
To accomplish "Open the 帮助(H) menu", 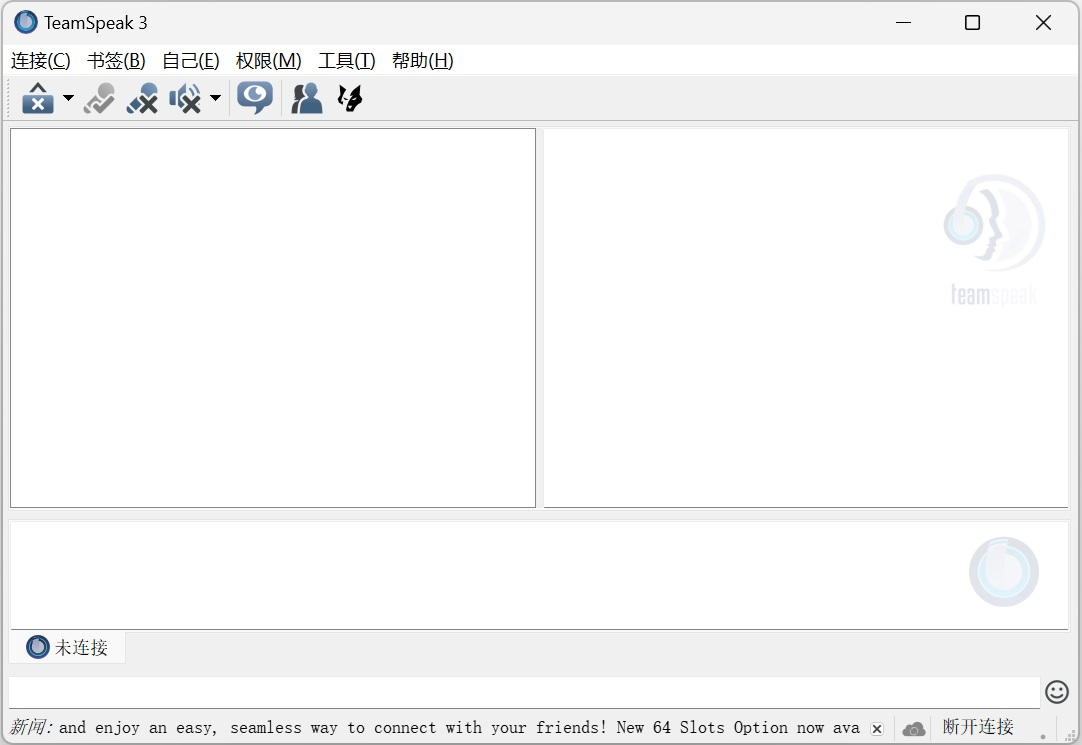I will 422,61.
